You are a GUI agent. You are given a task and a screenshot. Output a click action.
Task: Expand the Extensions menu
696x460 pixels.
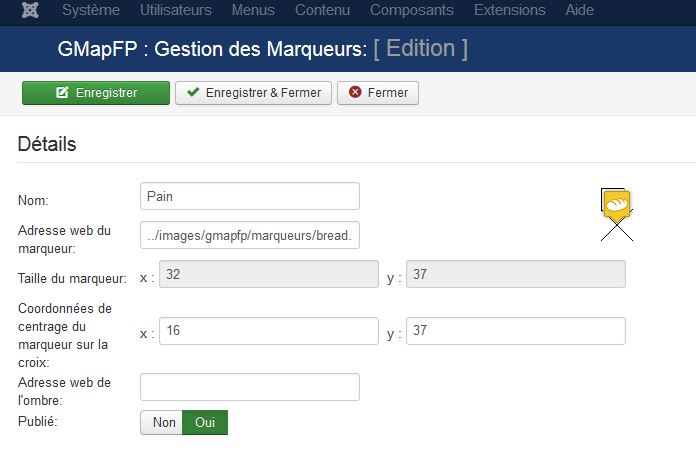pyautogui.click(x=510, y=10)
